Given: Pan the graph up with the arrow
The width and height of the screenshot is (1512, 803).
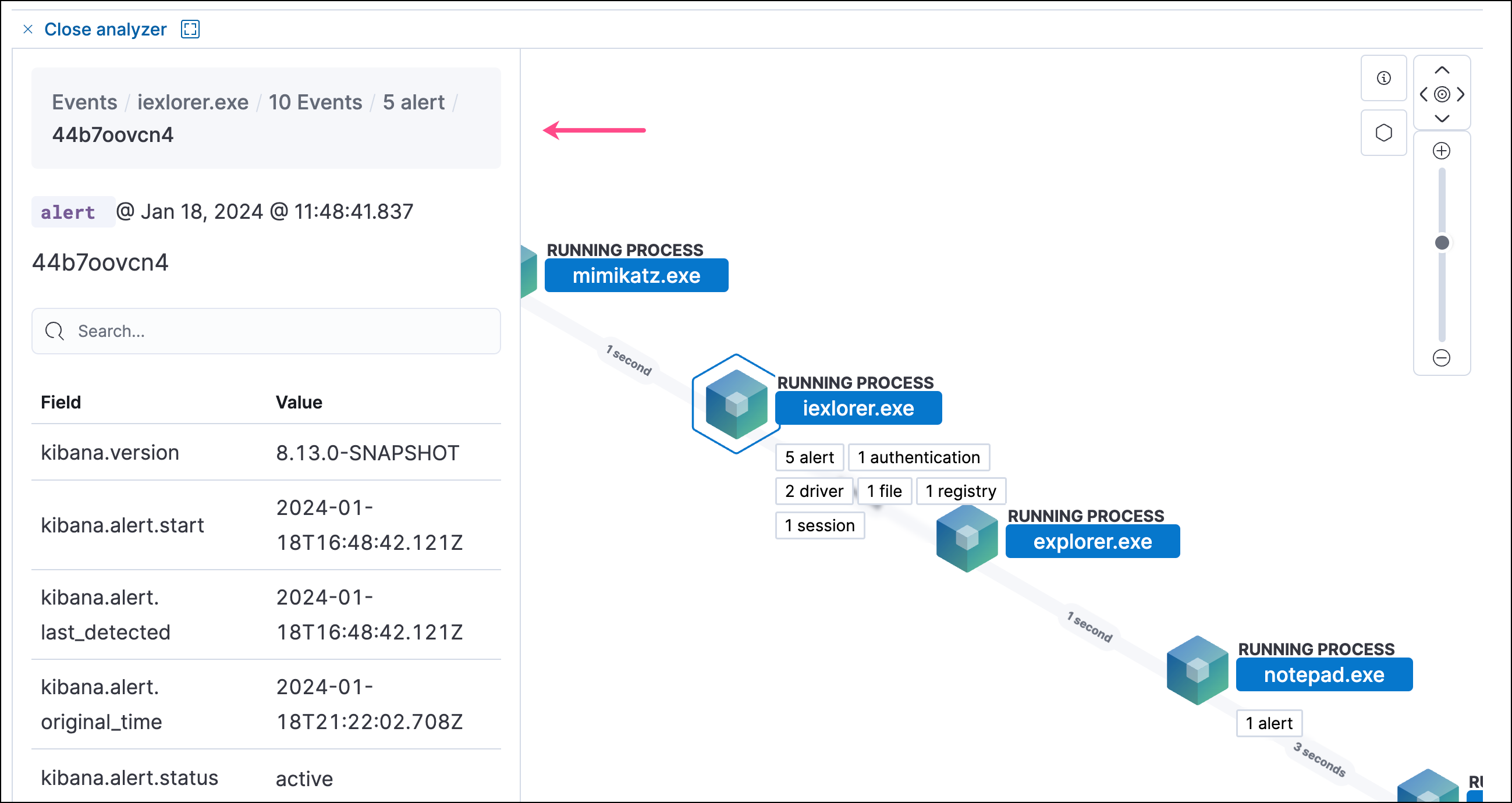Looking at the screenshot, I should pos(1442,70).
